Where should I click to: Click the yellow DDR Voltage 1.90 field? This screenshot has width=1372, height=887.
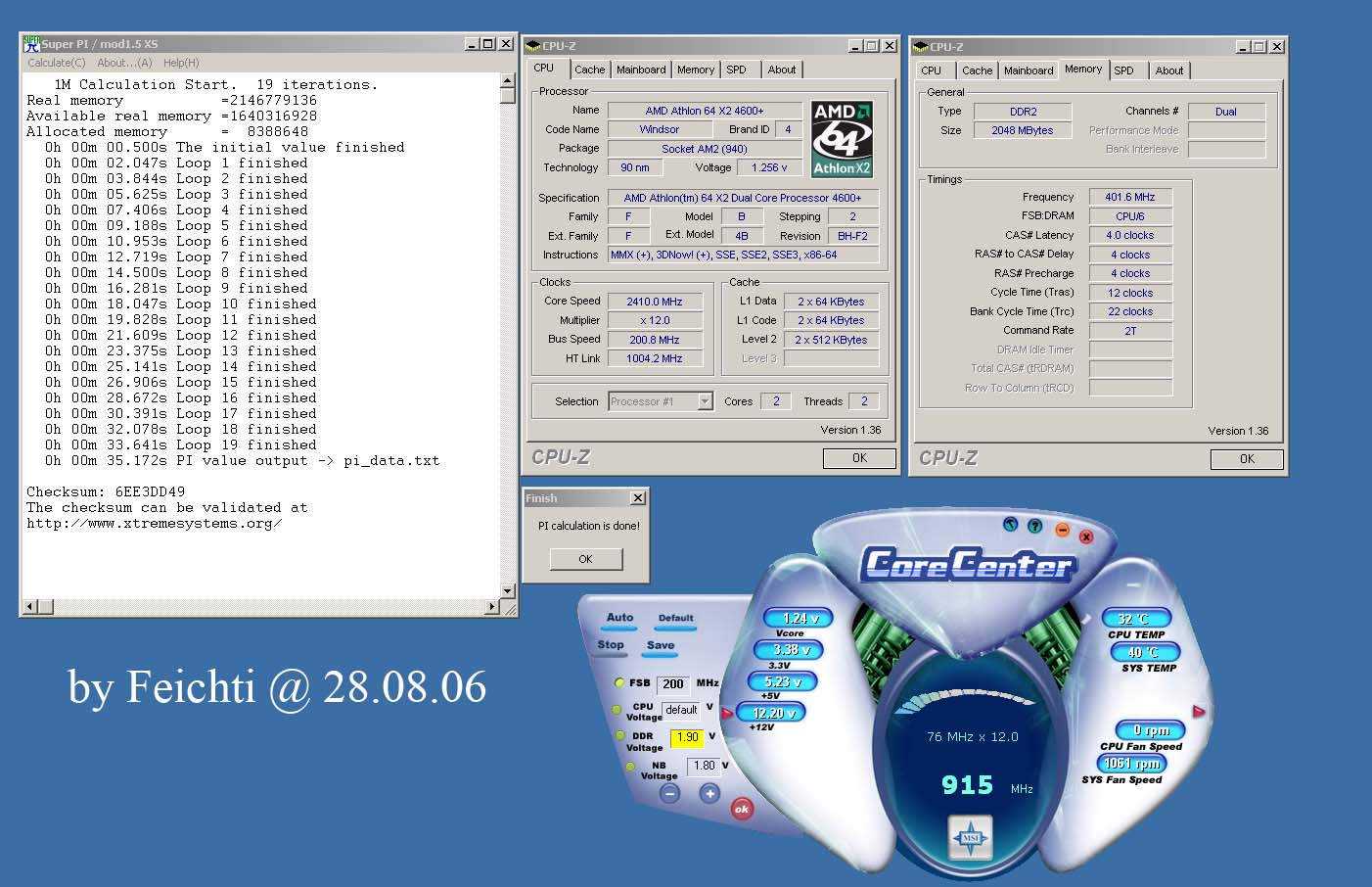(687, 737)
